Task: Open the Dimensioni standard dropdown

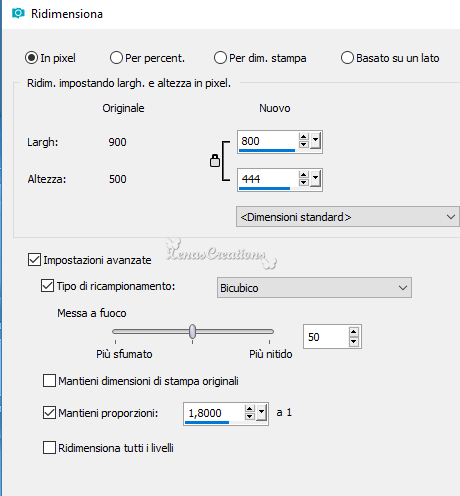Action: pos(348,217)
